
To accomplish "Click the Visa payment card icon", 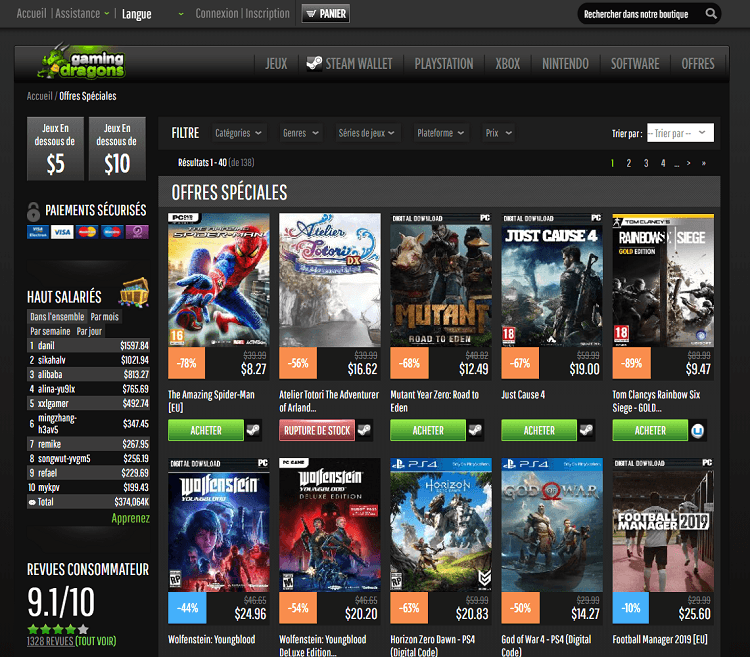I will [x=62, y=232].
